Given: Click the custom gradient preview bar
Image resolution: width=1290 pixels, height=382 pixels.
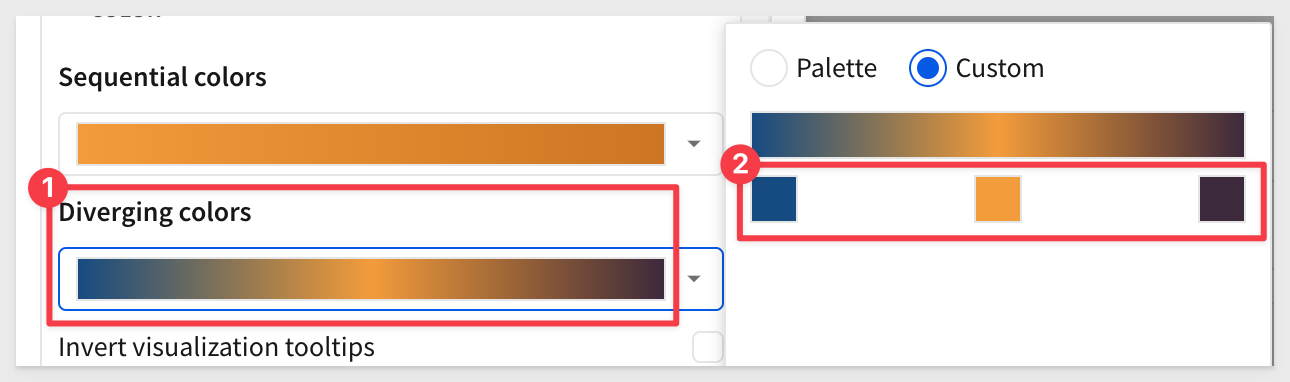Looking at the screenshot, I should [998, 135].
